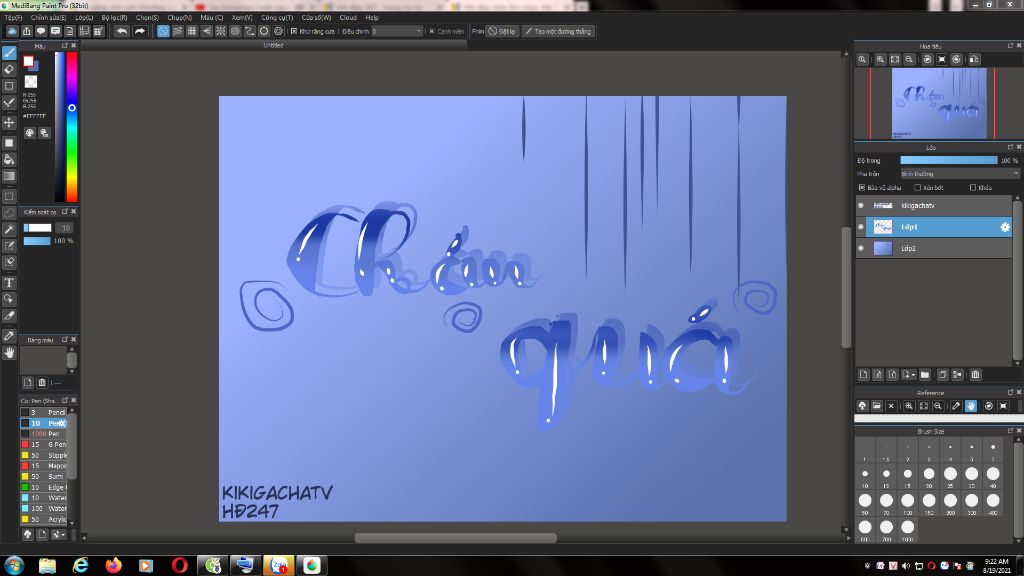Select the Bucket fill tool
1024x576 pixels.
click(9, 159)
